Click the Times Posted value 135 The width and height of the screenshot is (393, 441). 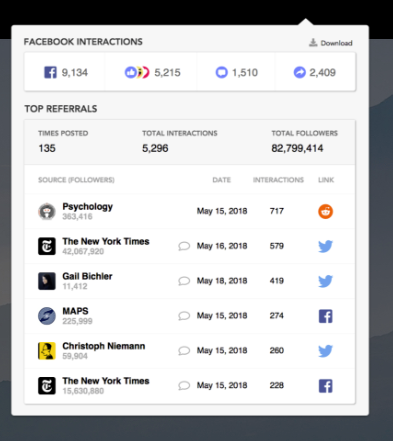click(47, 148)
